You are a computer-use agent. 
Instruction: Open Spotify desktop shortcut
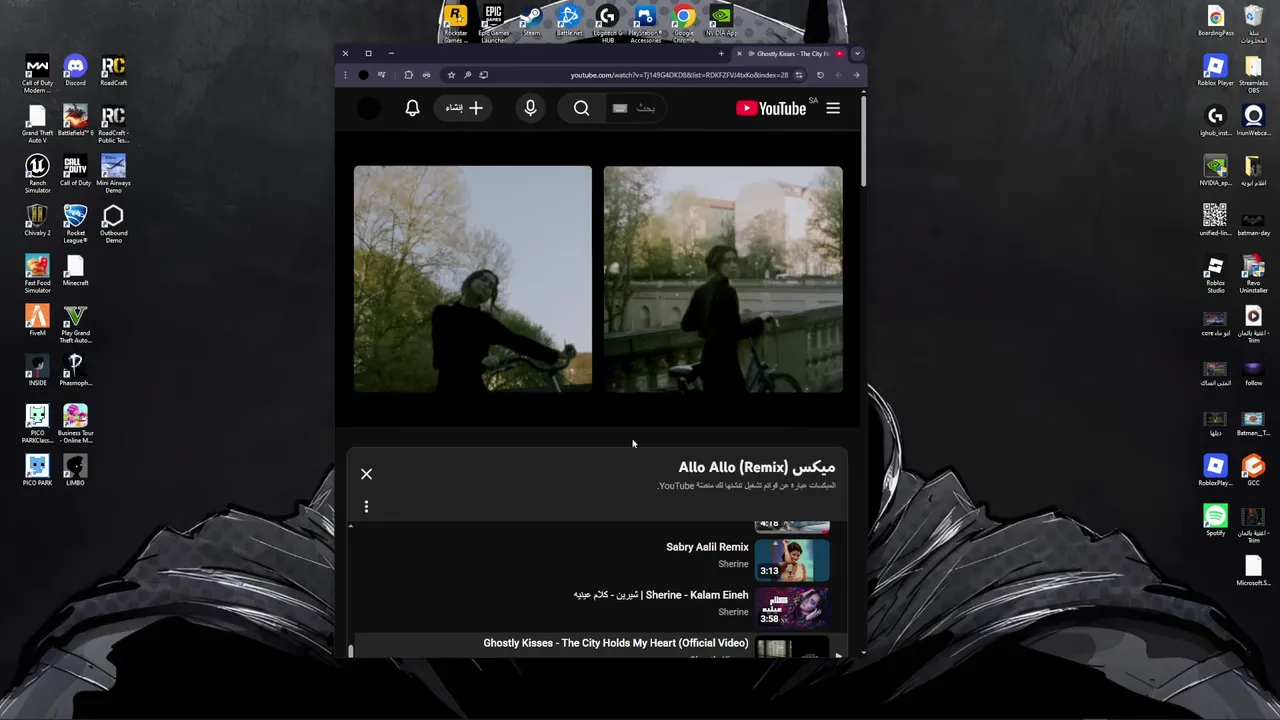1215,521
